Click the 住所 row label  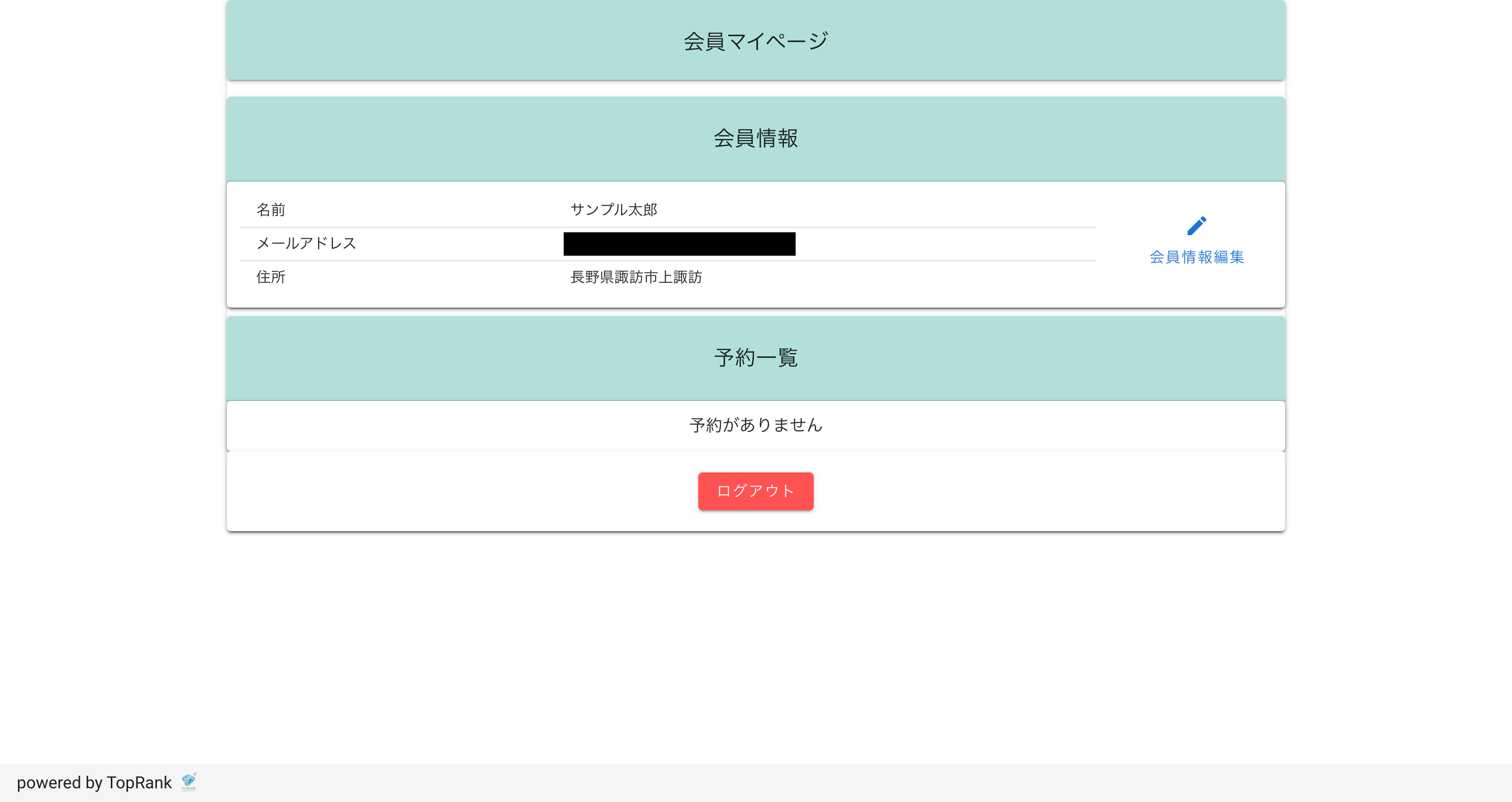click(270, 278)
